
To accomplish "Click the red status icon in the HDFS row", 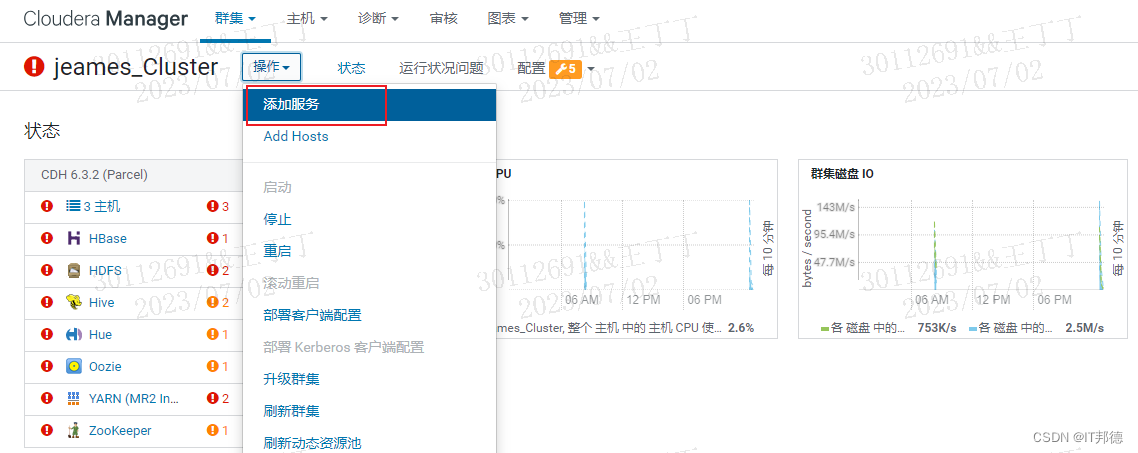I will point(47,270).
